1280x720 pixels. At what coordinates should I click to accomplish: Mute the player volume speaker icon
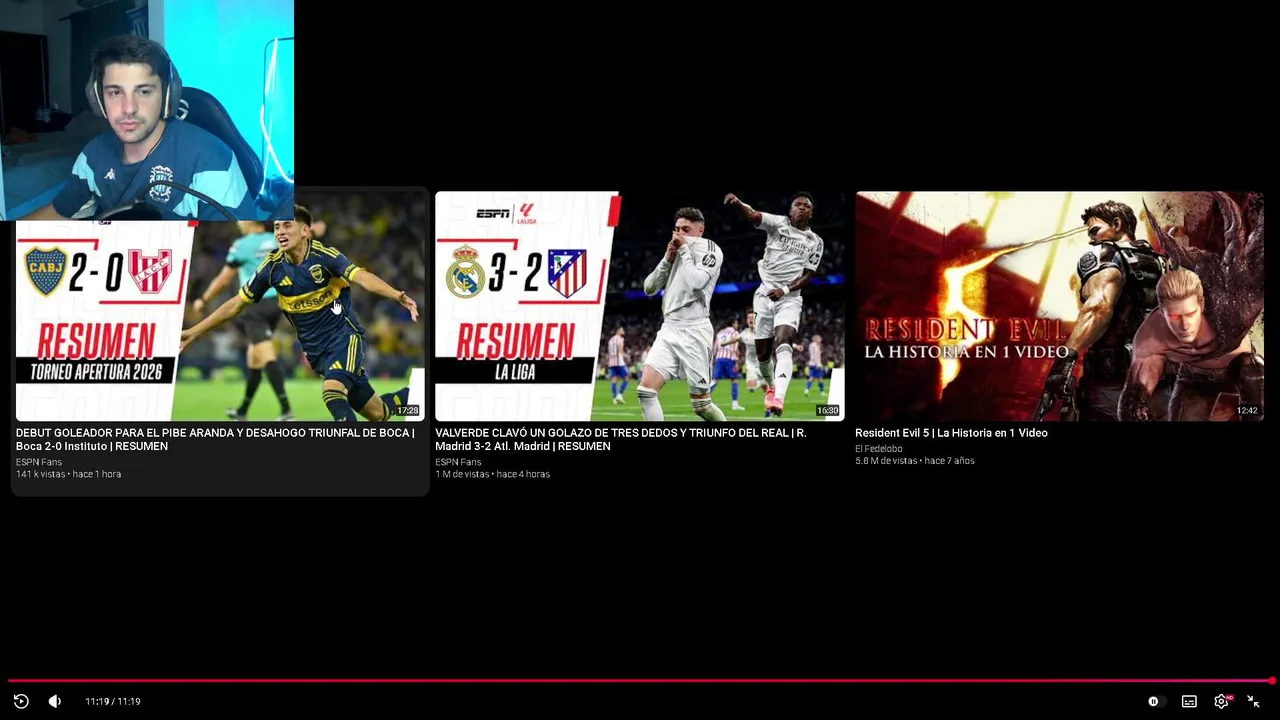pyautogui.click(x=55, y=701)
